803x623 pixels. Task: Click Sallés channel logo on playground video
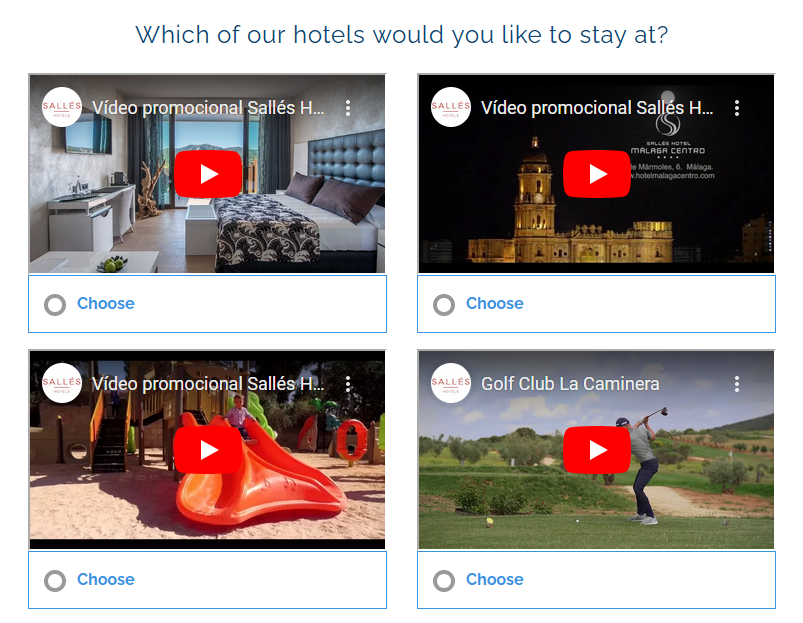pos(62,383)
